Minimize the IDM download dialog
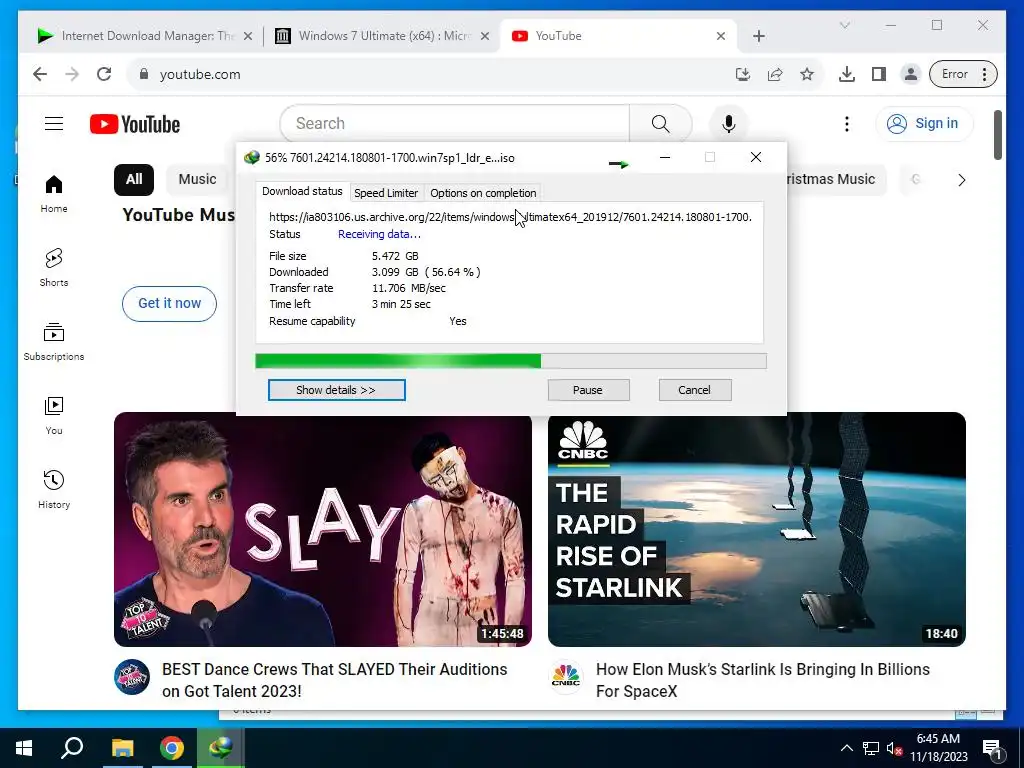The image size is (1024, 768). (x=665, y=157)
